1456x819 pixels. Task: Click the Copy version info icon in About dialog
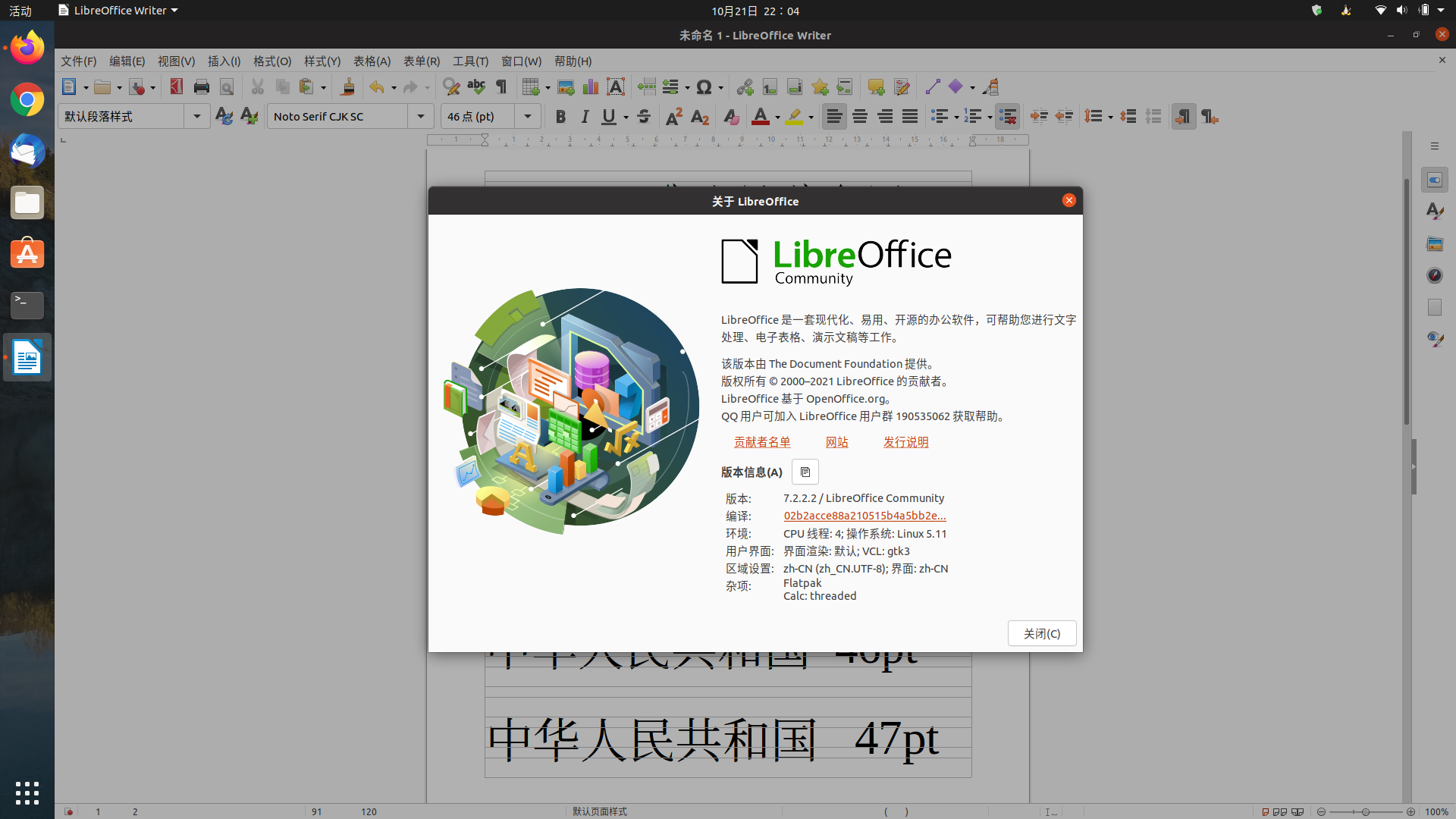point(805,472)
